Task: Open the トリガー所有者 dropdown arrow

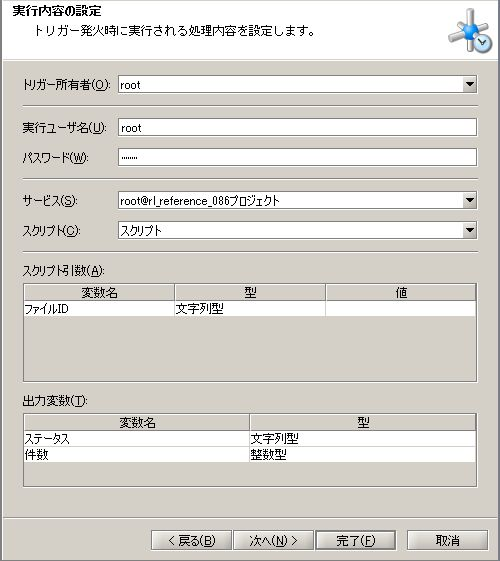Action: tap(470, 84)
